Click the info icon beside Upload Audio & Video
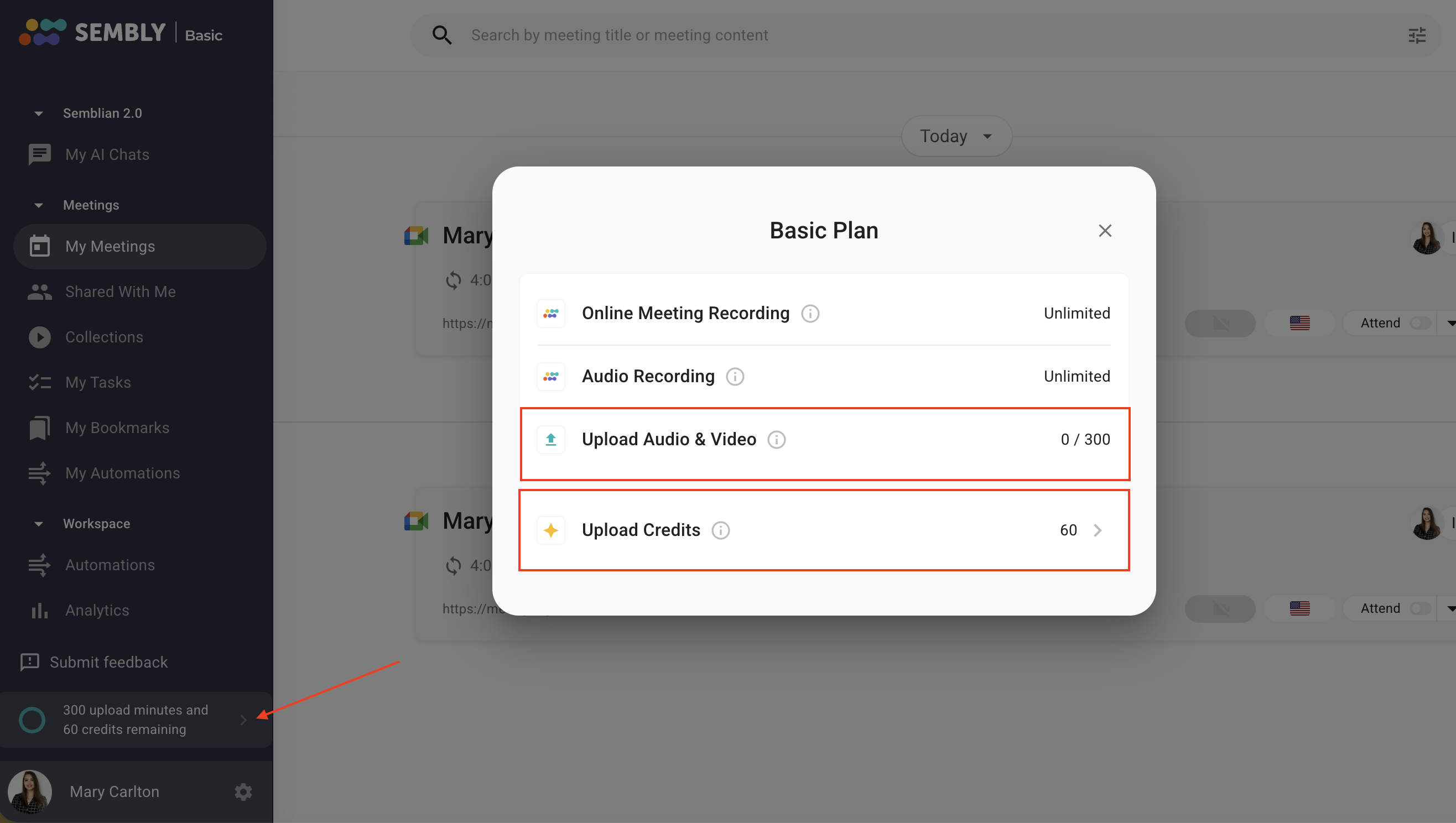1456x823 pixels. 776,439
